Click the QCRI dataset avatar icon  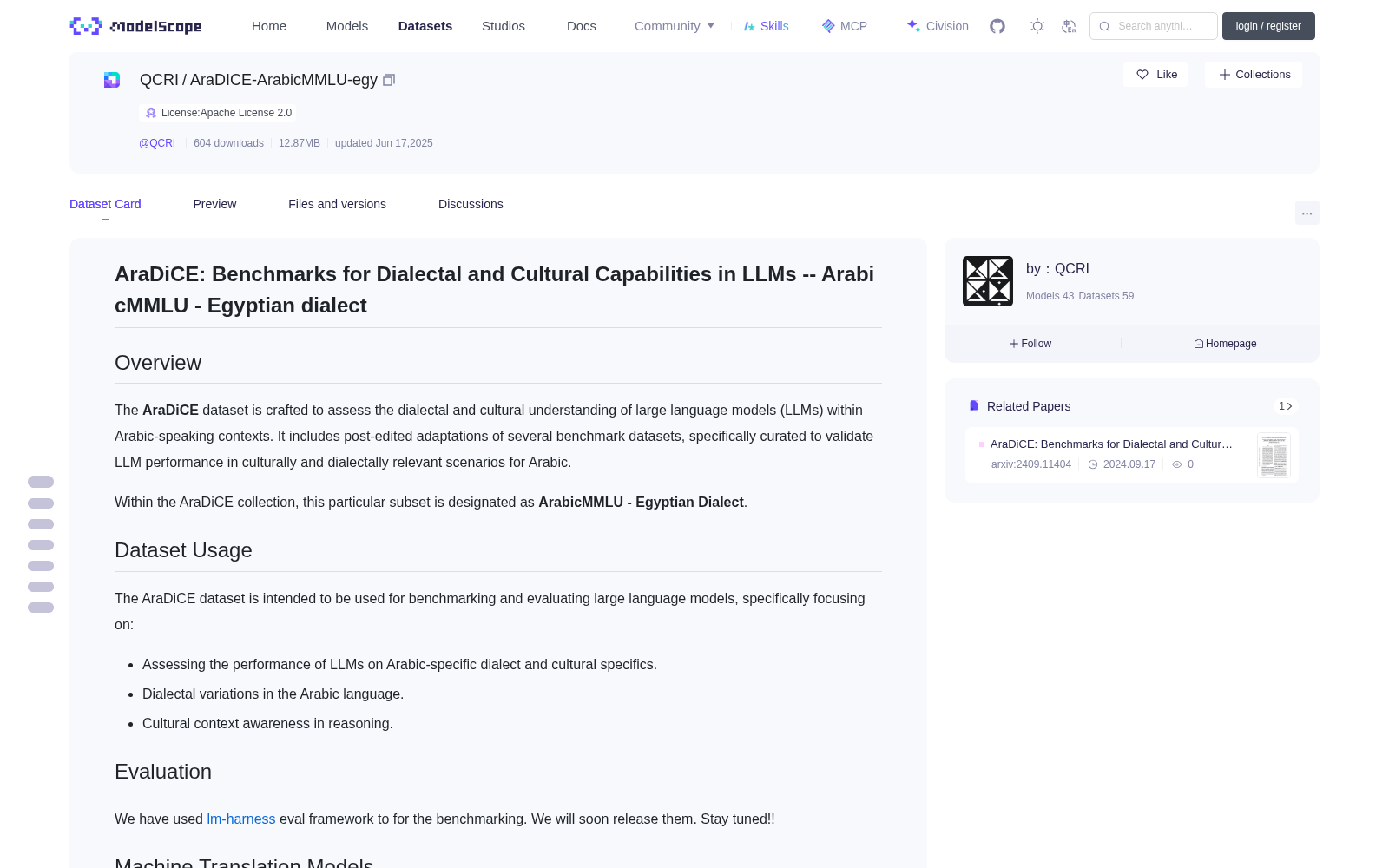(x=112, y=80)
